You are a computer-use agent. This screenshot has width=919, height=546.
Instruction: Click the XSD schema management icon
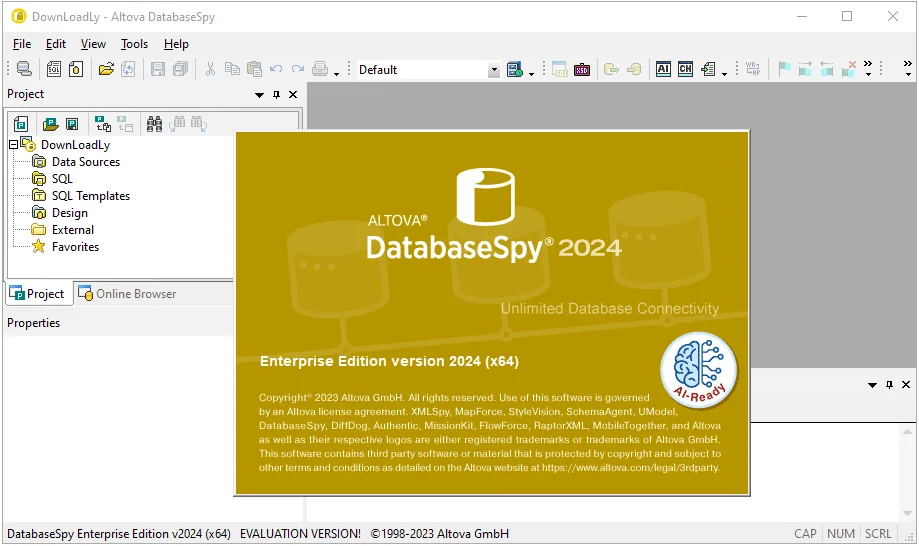pos(582,70)
